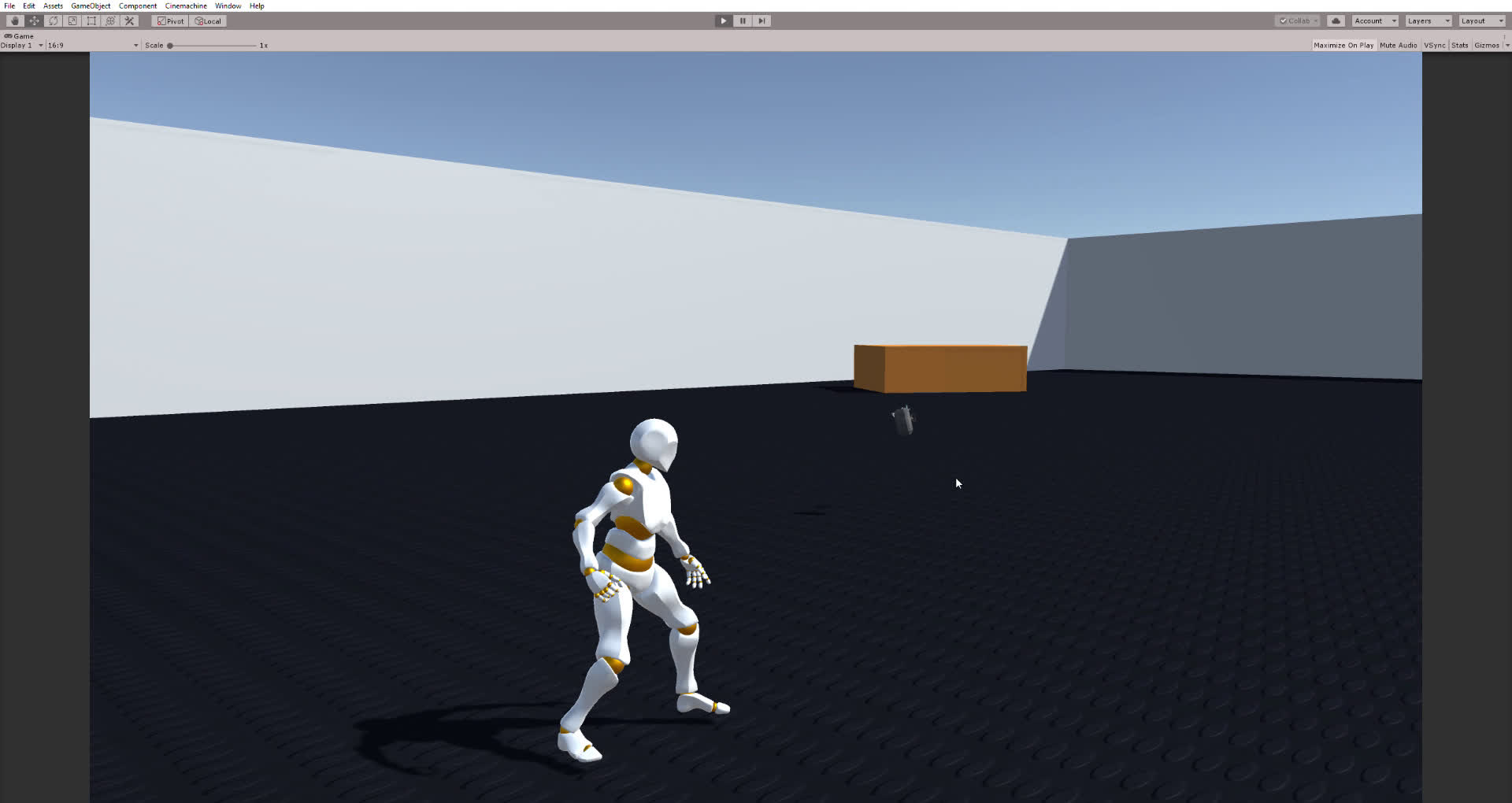Screen dimensions: 1512x803
Task: Open the Assets menu
Action: pyautogui.click(x=53, y=6)
